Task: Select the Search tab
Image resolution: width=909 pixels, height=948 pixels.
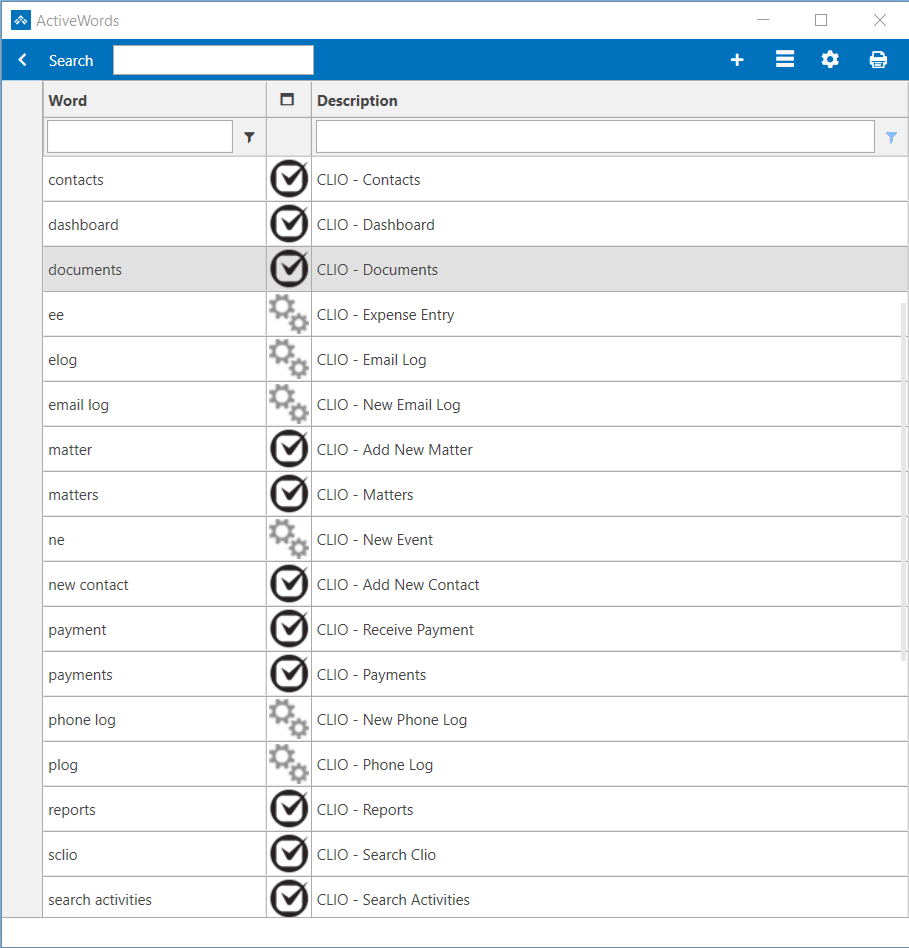Action: (71, 59)
